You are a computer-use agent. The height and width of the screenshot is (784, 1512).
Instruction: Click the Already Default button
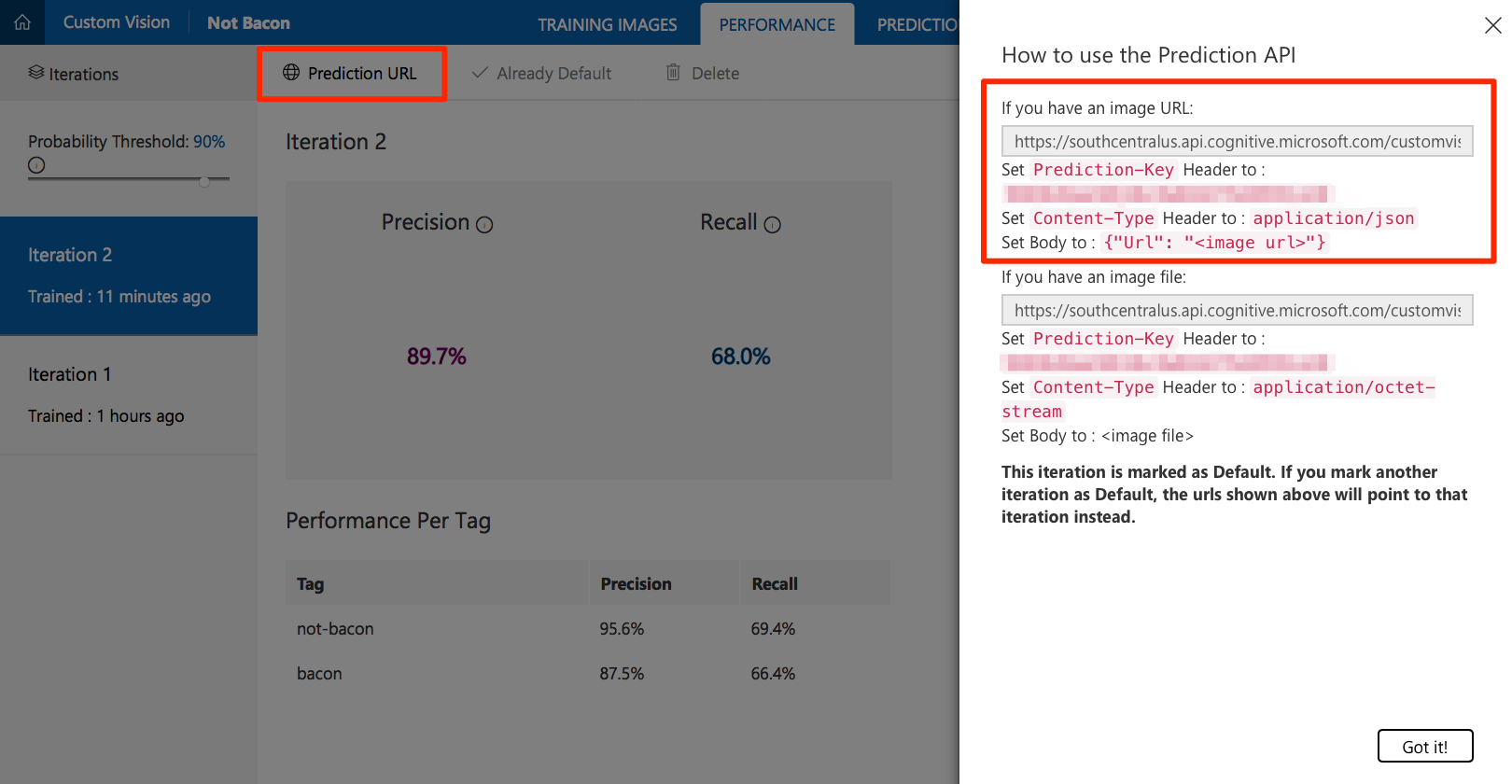541,73
